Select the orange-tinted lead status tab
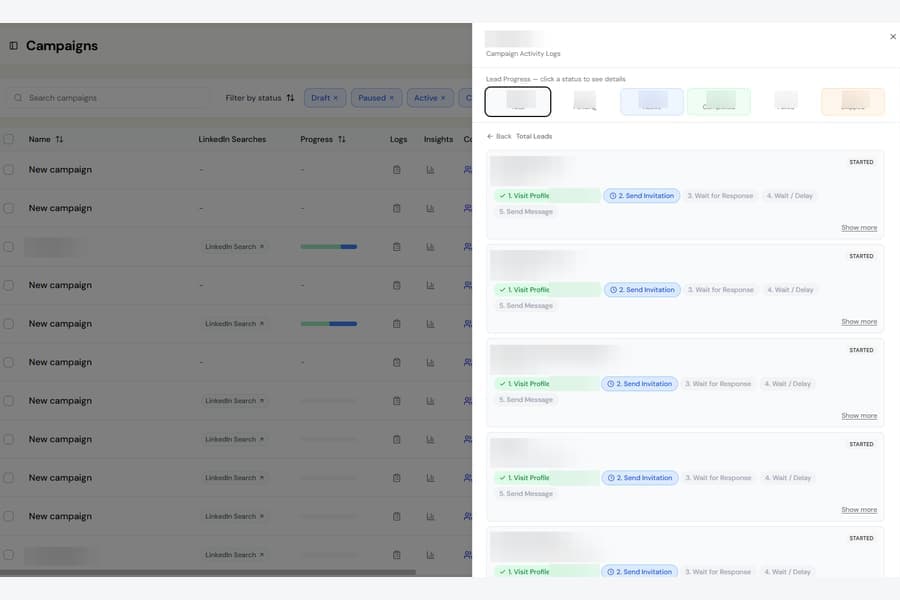This screenshot has height=600, width=900. click(x=853, y=102)
